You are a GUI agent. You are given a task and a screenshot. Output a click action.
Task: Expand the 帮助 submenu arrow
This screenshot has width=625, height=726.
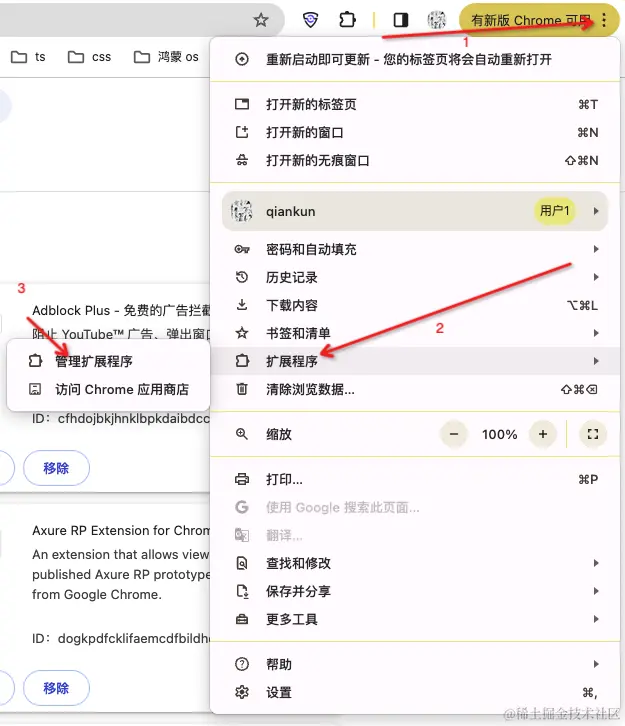596,664
